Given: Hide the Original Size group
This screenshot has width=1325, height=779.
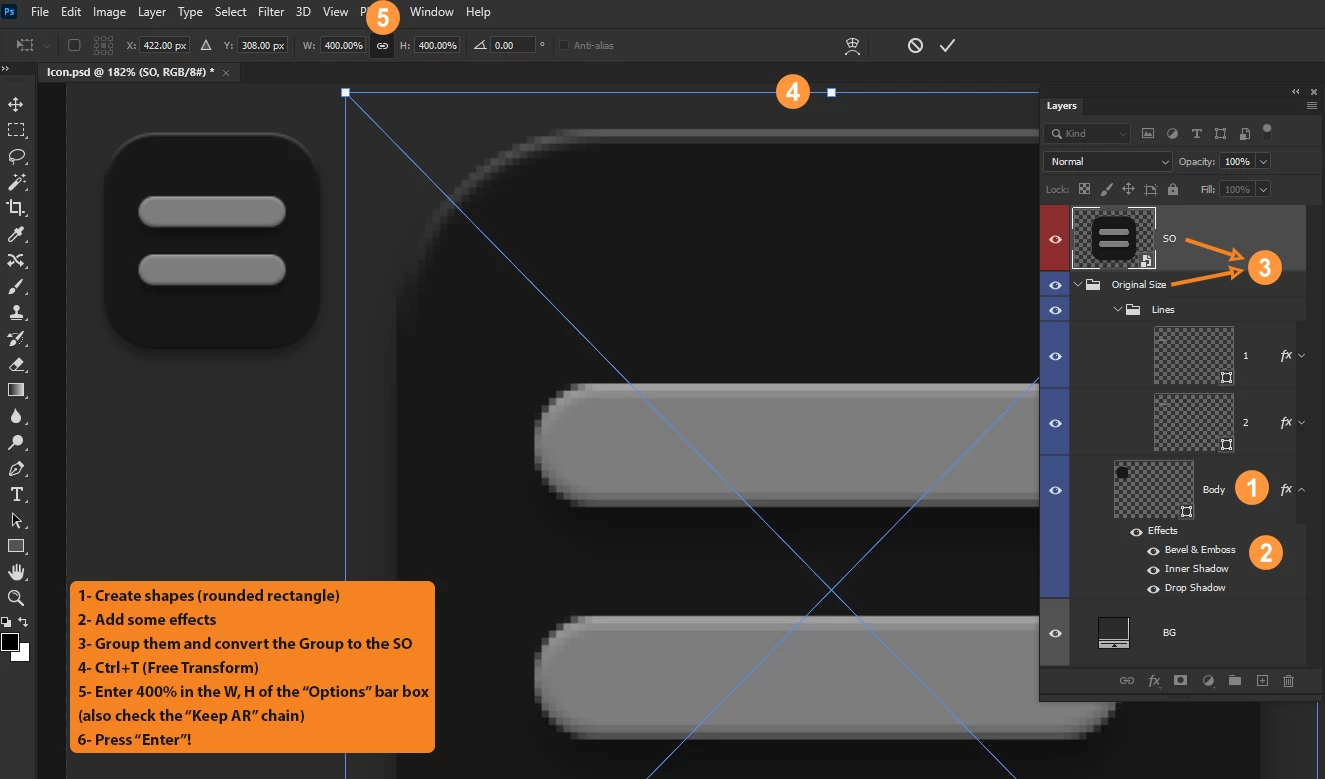Looking at the screenshot, I should click(1055, 285).
